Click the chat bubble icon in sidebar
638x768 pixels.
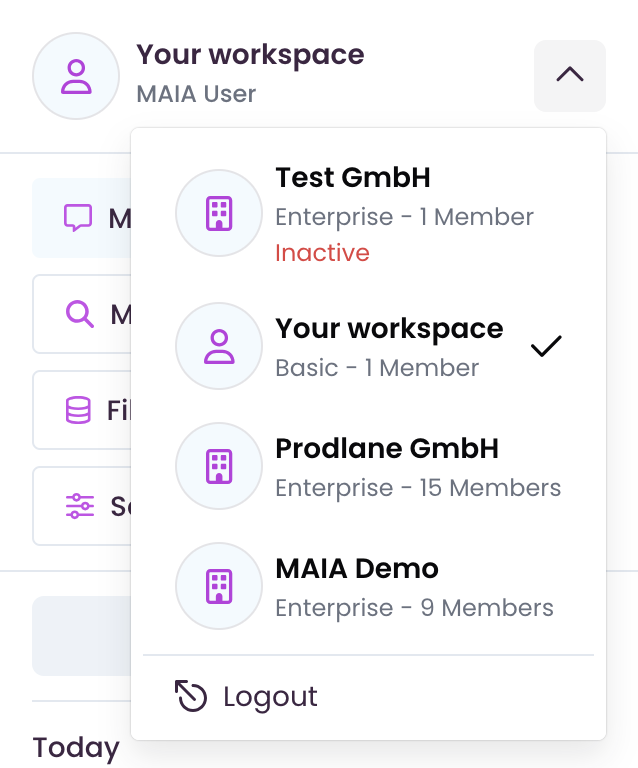[78, 218]
